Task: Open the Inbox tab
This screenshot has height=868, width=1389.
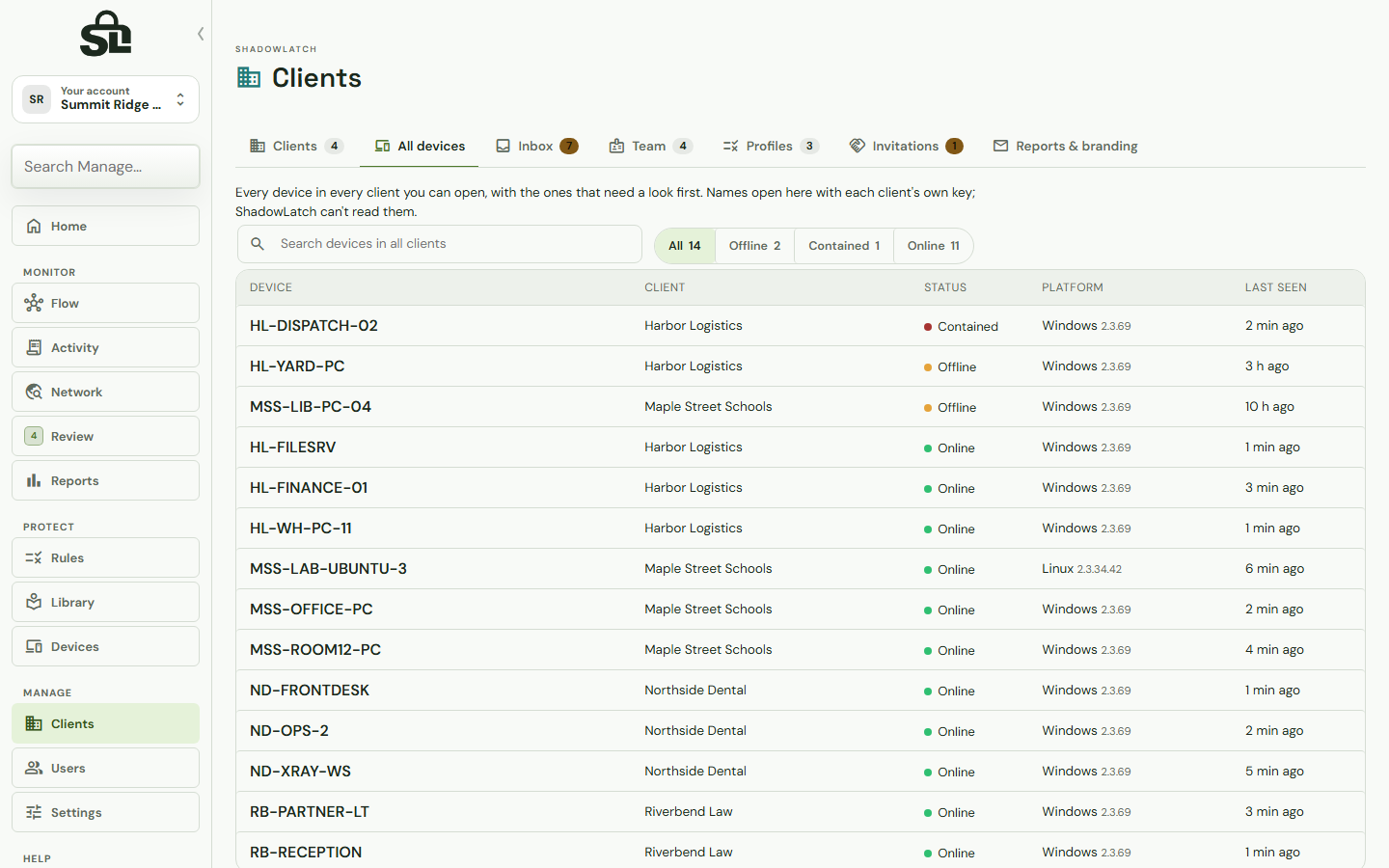Action: tap(536, 146)
